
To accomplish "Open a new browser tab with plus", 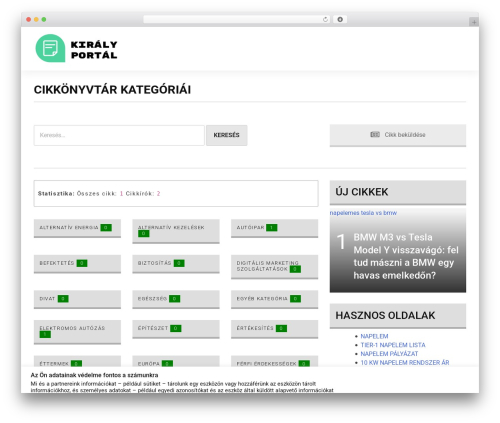I will pos(474,22).
